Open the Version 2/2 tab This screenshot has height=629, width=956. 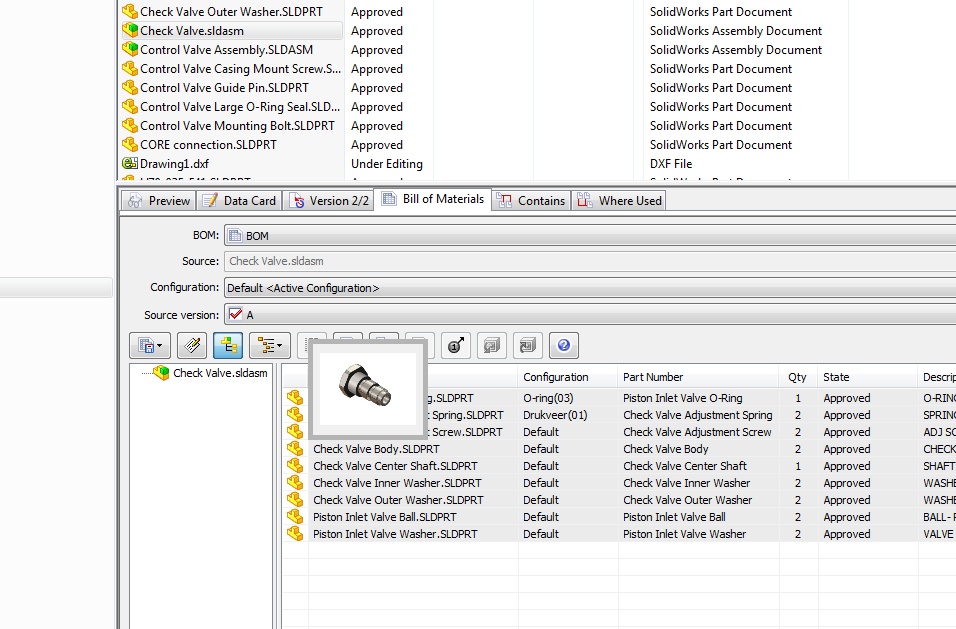(x=329, y=201)
